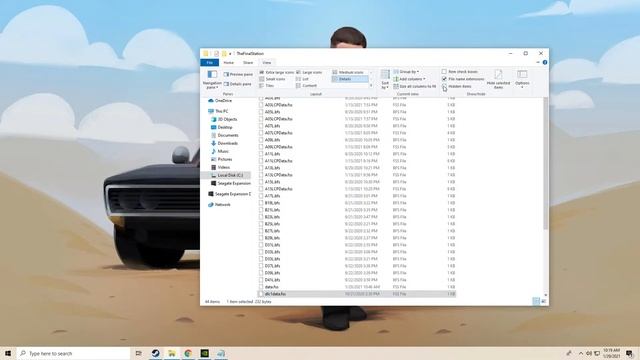The width and height of the screenshot is (640, 360).
Task: Open the Windows Start menu
Action: (8, 353)
